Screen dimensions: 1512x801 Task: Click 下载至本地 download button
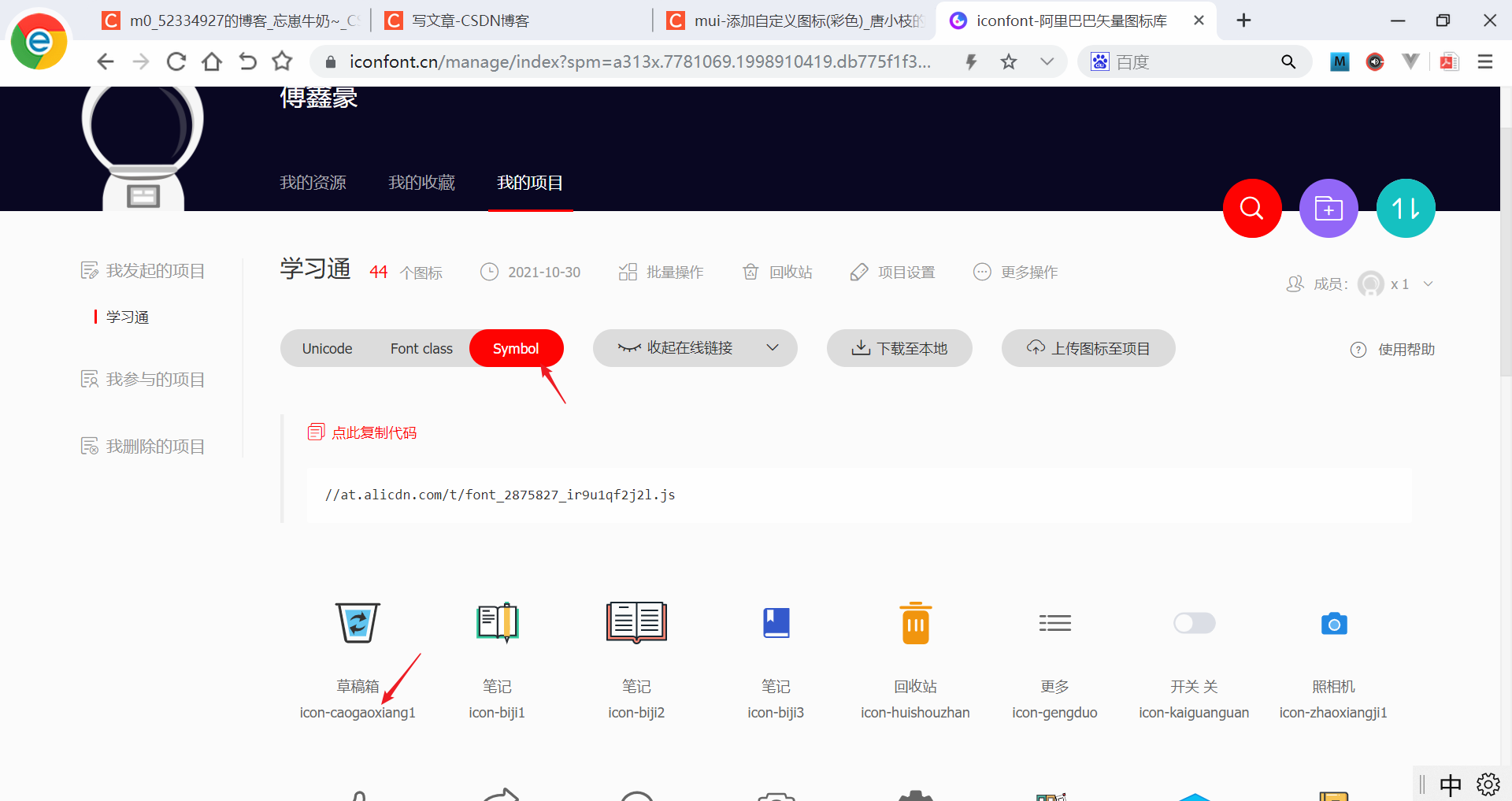click(899, 348)
